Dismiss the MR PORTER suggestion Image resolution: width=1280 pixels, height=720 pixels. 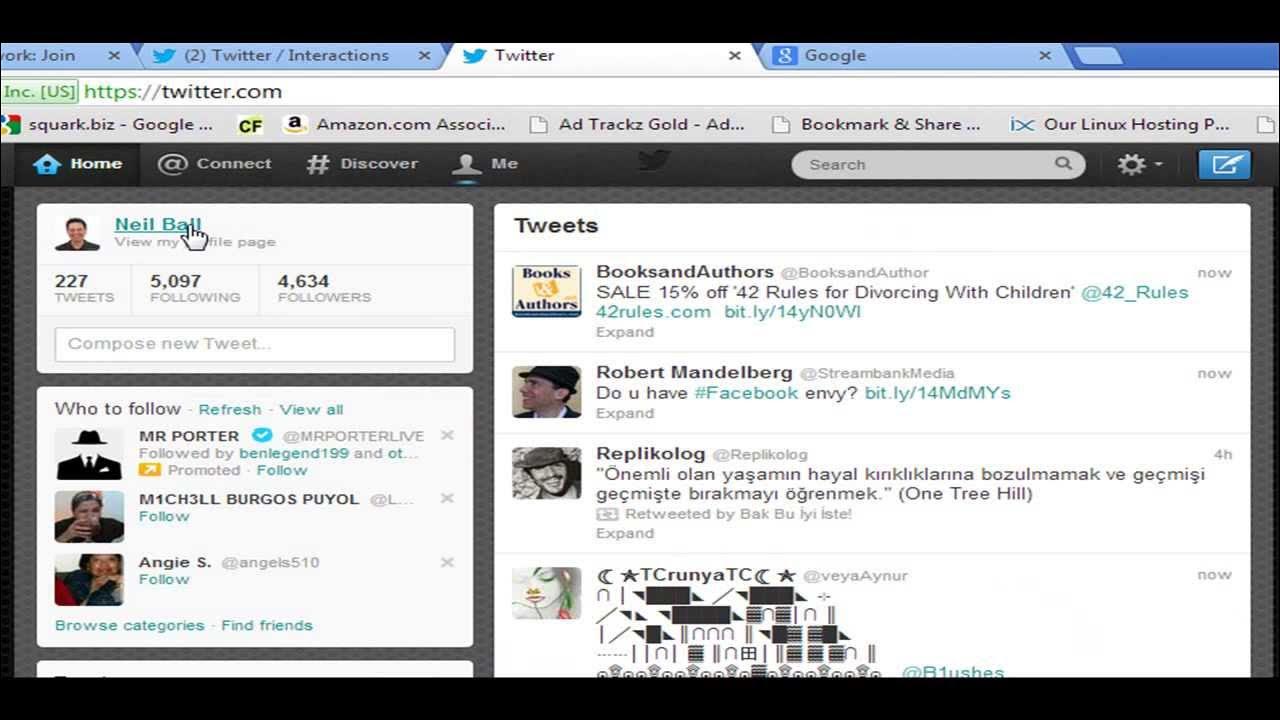[447, 435]
